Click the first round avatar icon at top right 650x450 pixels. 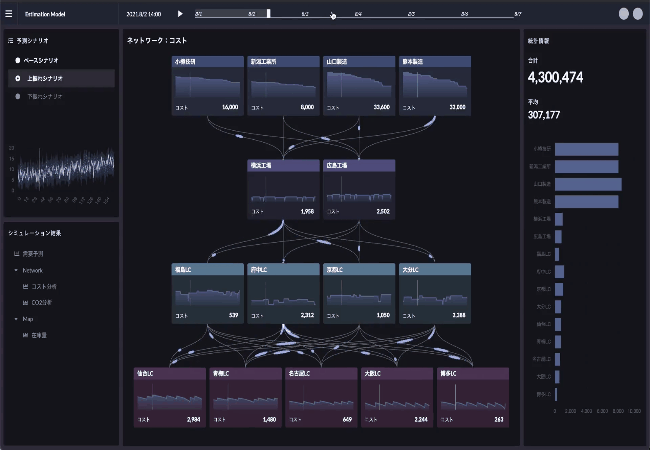click(624, 14)
